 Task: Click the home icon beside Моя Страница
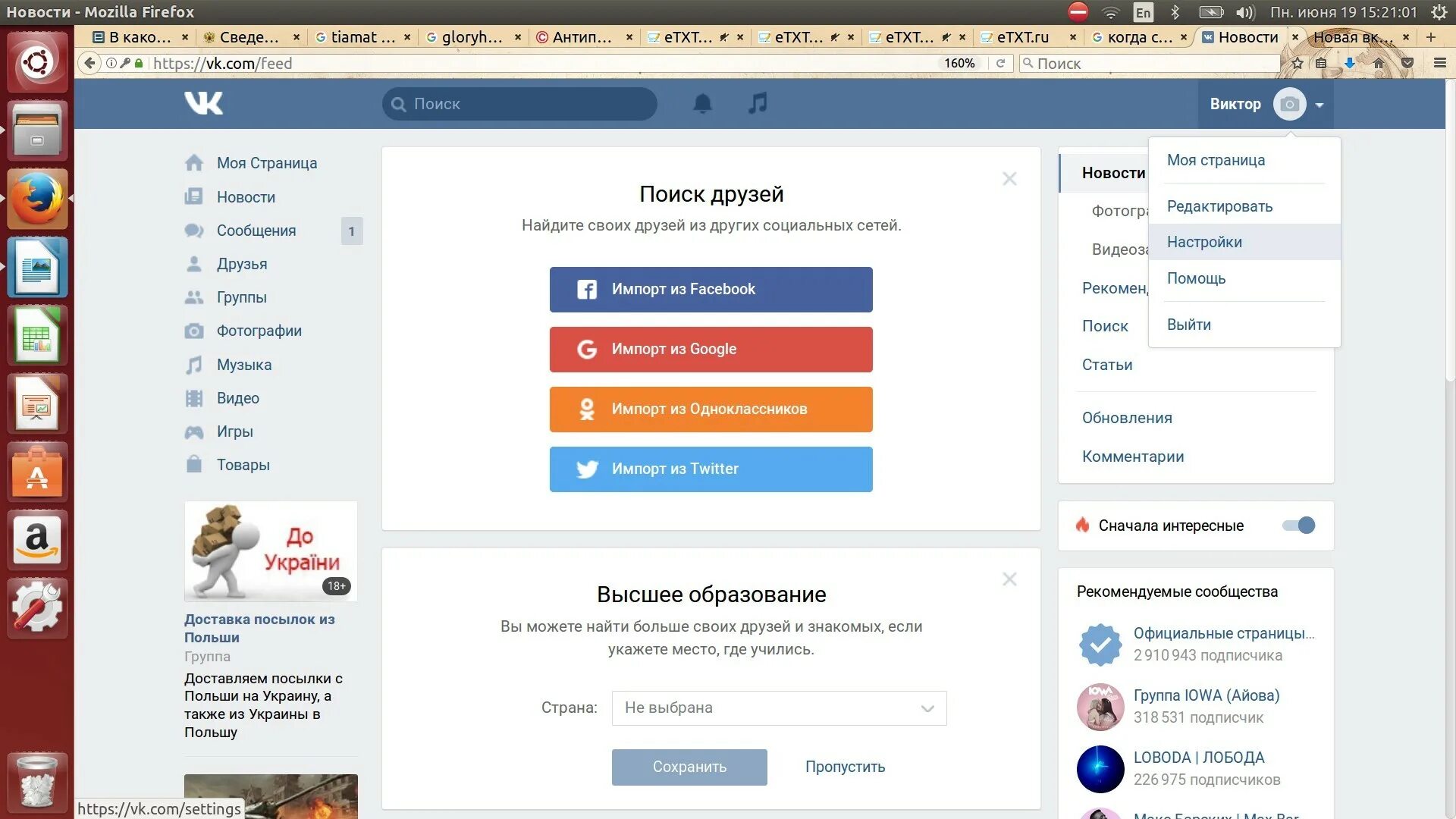194,163
